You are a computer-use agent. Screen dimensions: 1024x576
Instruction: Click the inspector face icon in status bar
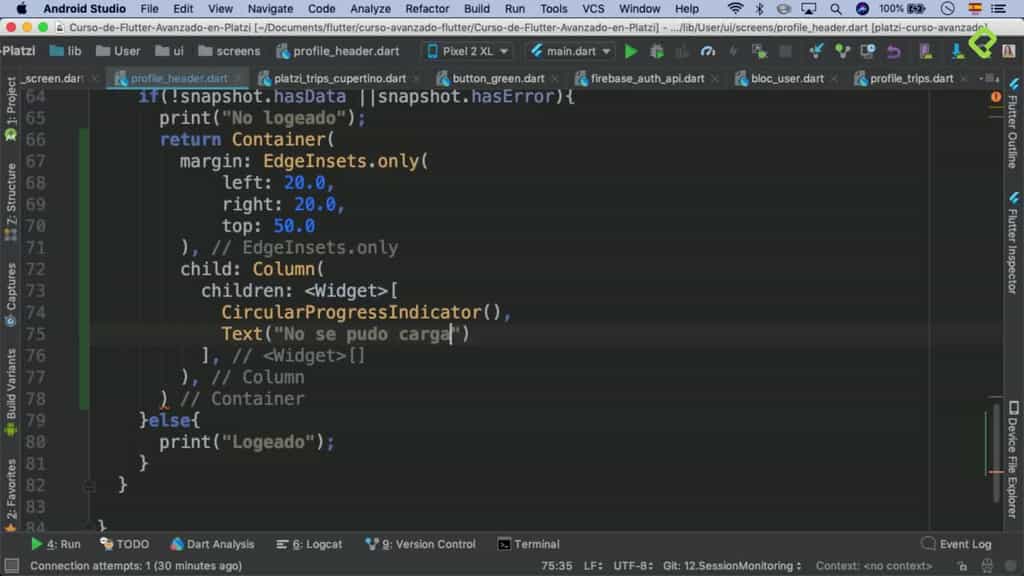(987, 566)
